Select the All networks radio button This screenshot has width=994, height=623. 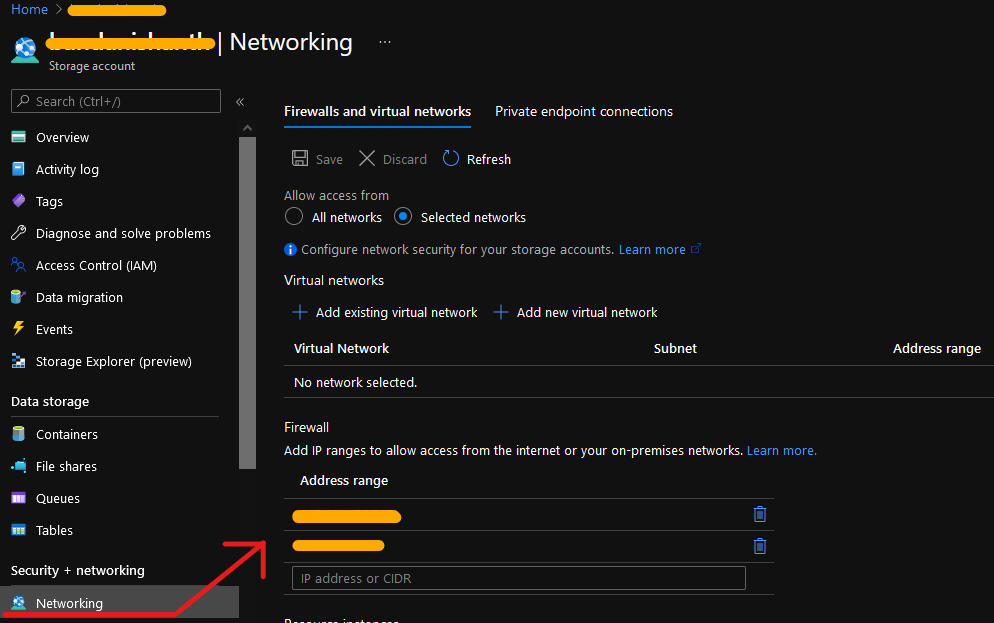coord(294,217)
